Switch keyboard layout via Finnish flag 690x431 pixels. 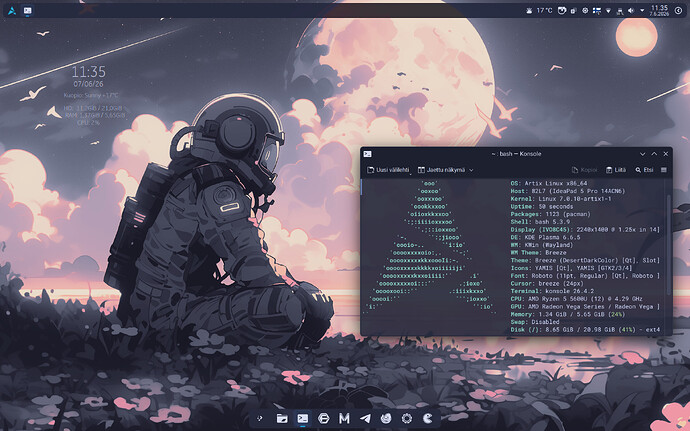click(x=597, y=11)
